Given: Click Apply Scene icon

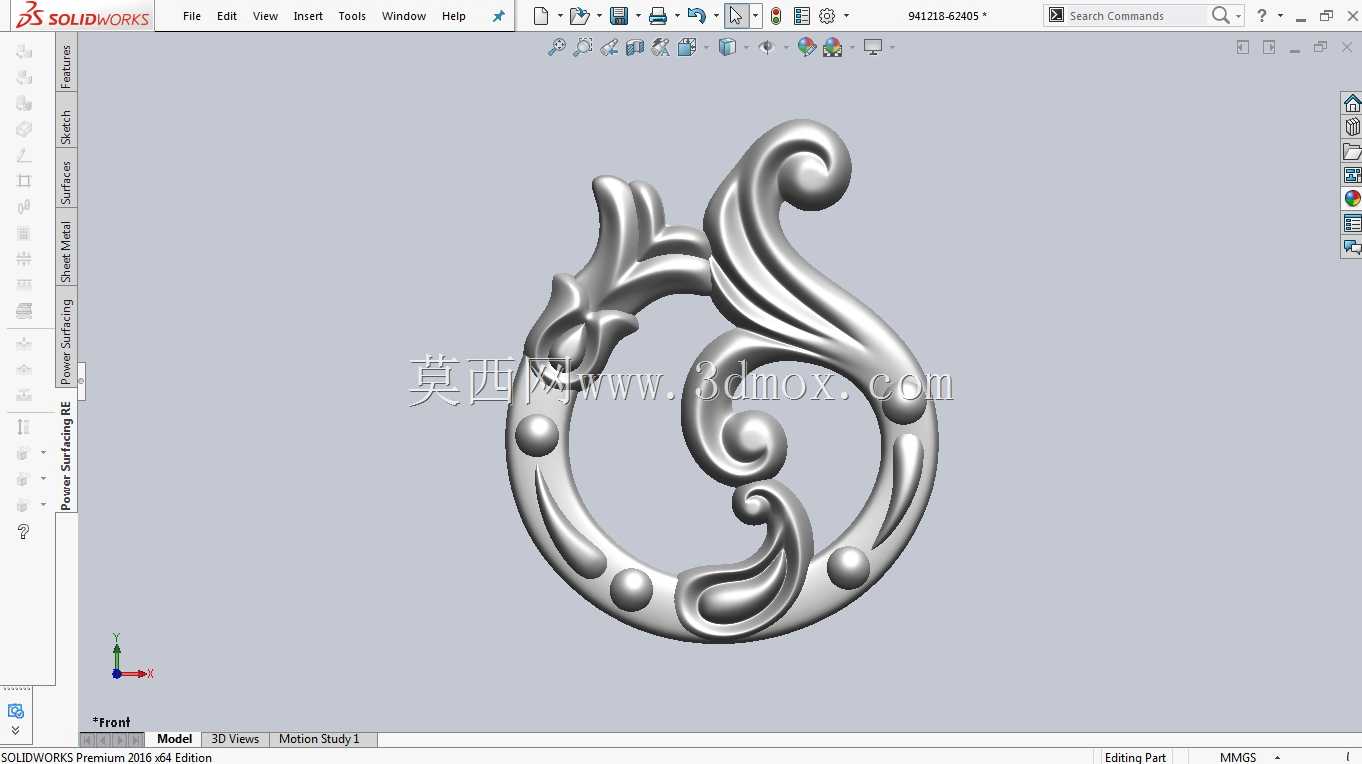Looking at the screenshot, I should click(x=833, y=47).
